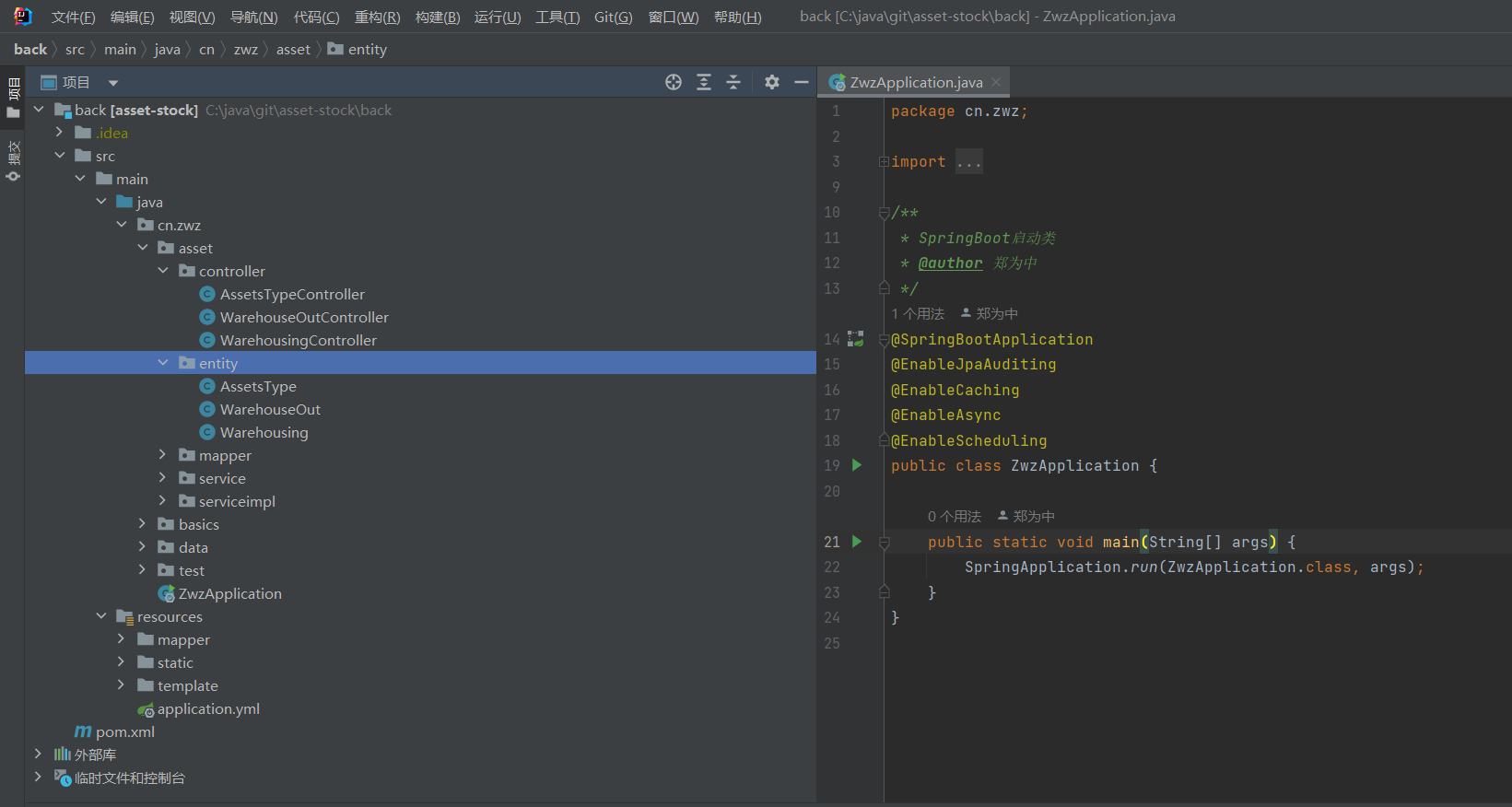1512x807 pixels.
Task: Toggle code fold on main method line
Action: pyautogui.click(x=884, y=543)
